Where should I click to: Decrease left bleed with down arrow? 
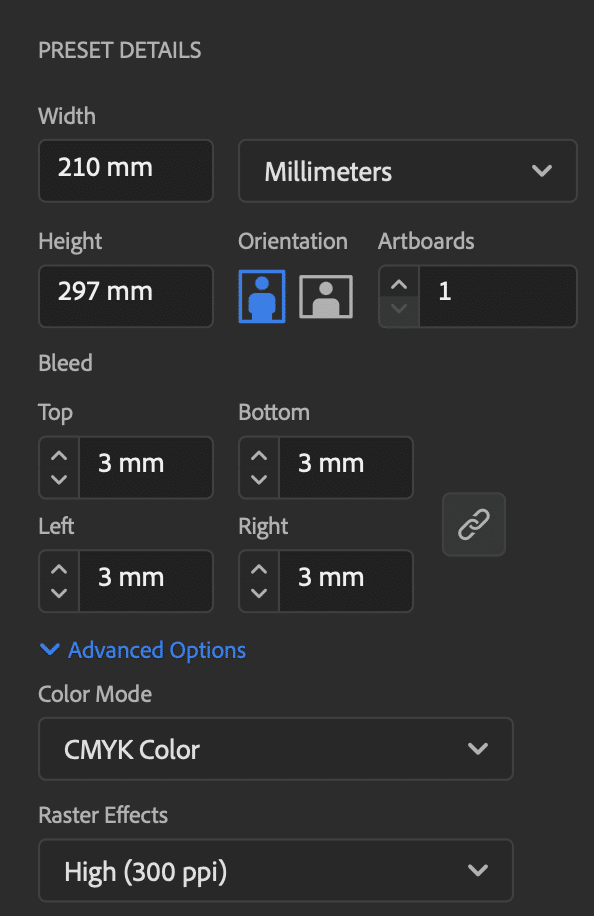click(59, 594)
